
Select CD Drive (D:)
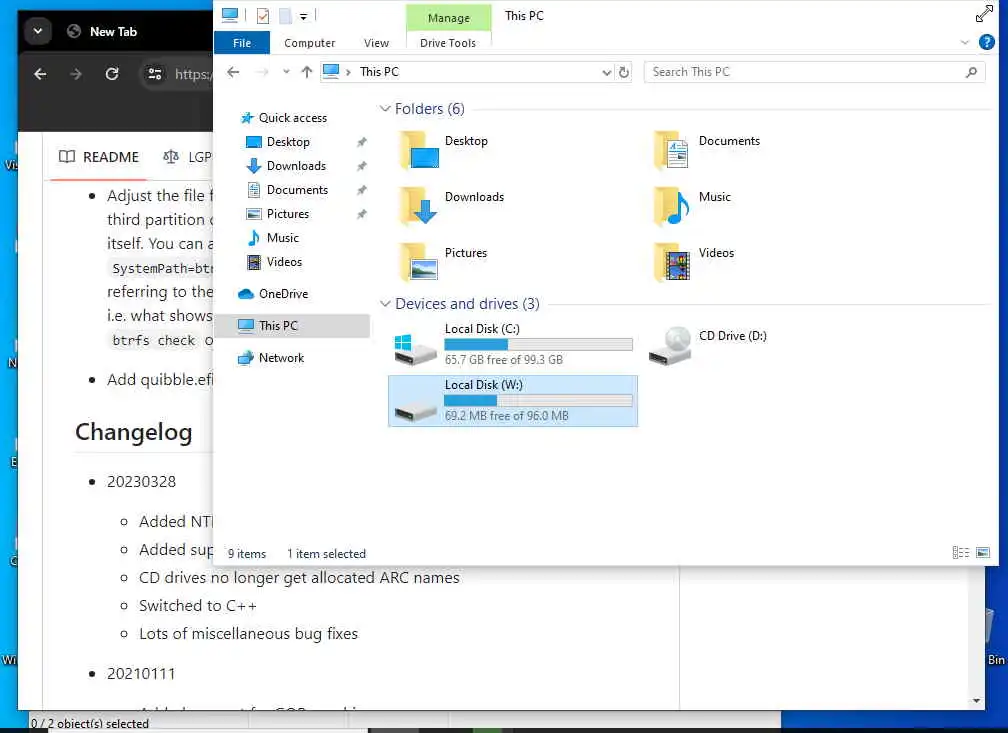[709, 345]
